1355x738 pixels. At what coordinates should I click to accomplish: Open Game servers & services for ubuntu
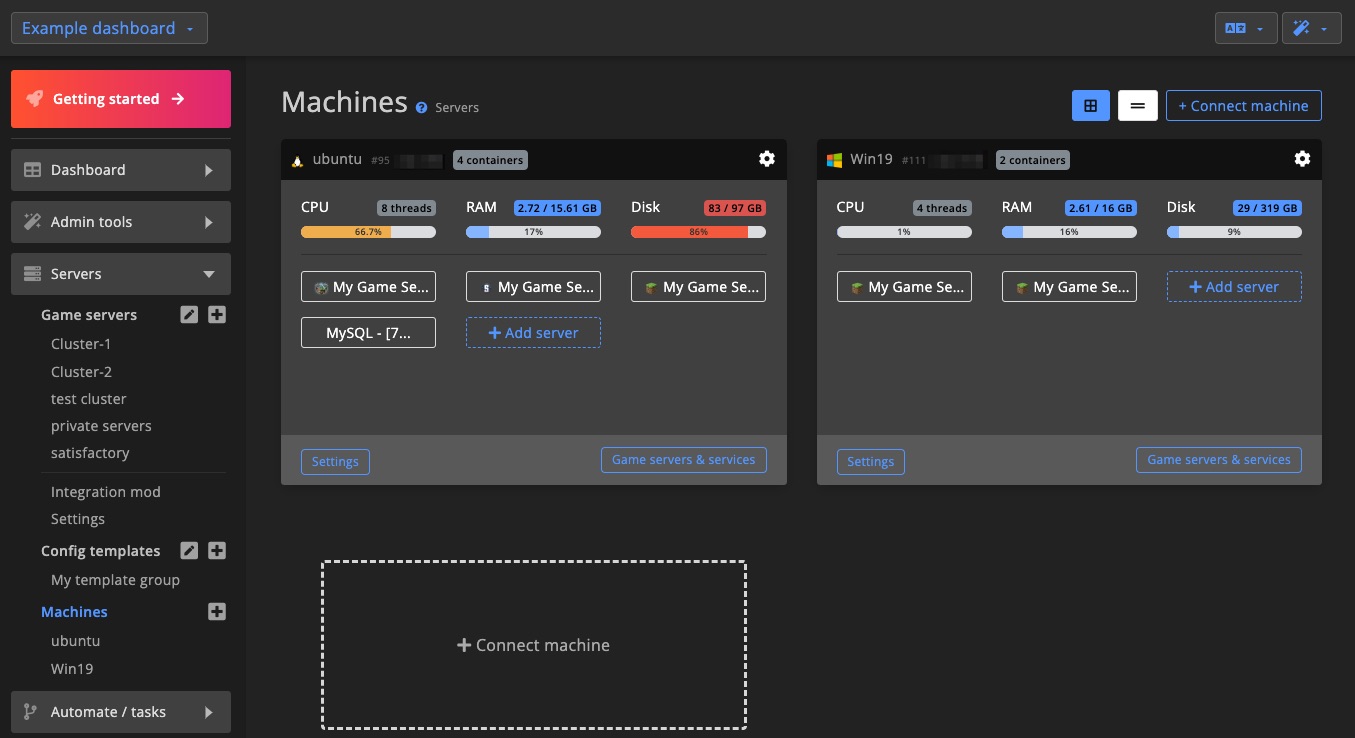[x=684, y=460]
